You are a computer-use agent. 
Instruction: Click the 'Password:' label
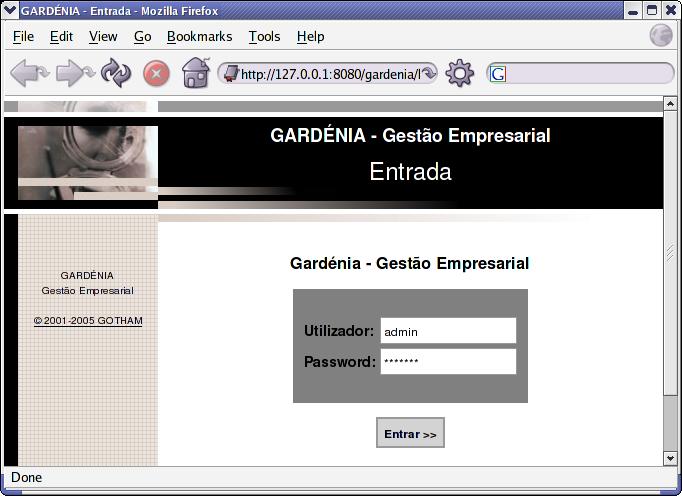pos(340,362)
